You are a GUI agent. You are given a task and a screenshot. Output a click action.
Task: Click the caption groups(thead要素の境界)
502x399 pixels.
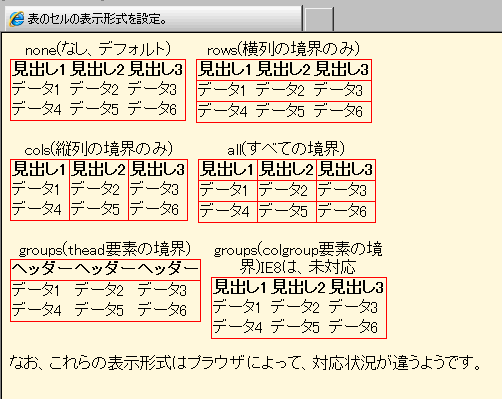click(x=105, y=249)
